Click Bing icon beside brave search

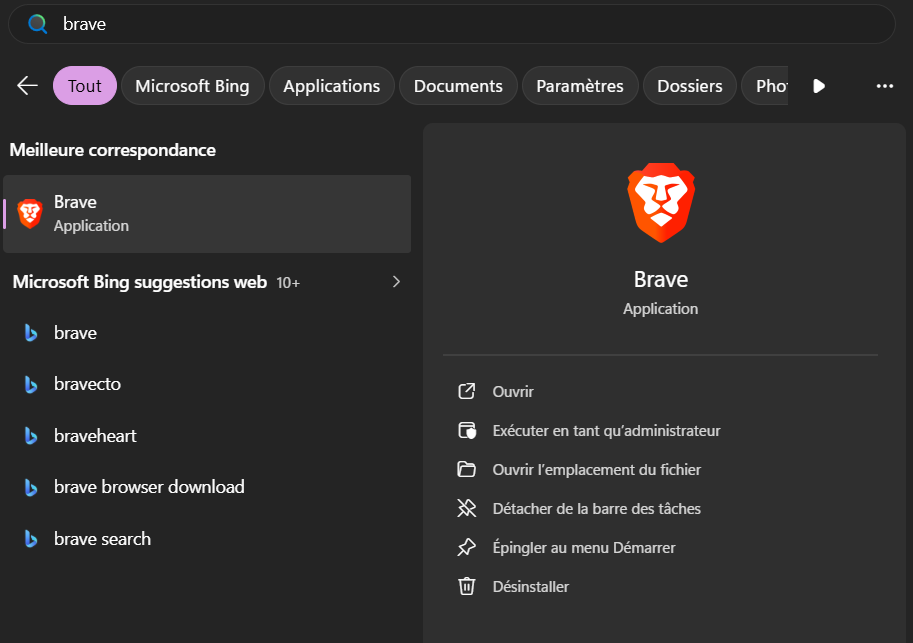pyautogui.click(x=31, y=539)
